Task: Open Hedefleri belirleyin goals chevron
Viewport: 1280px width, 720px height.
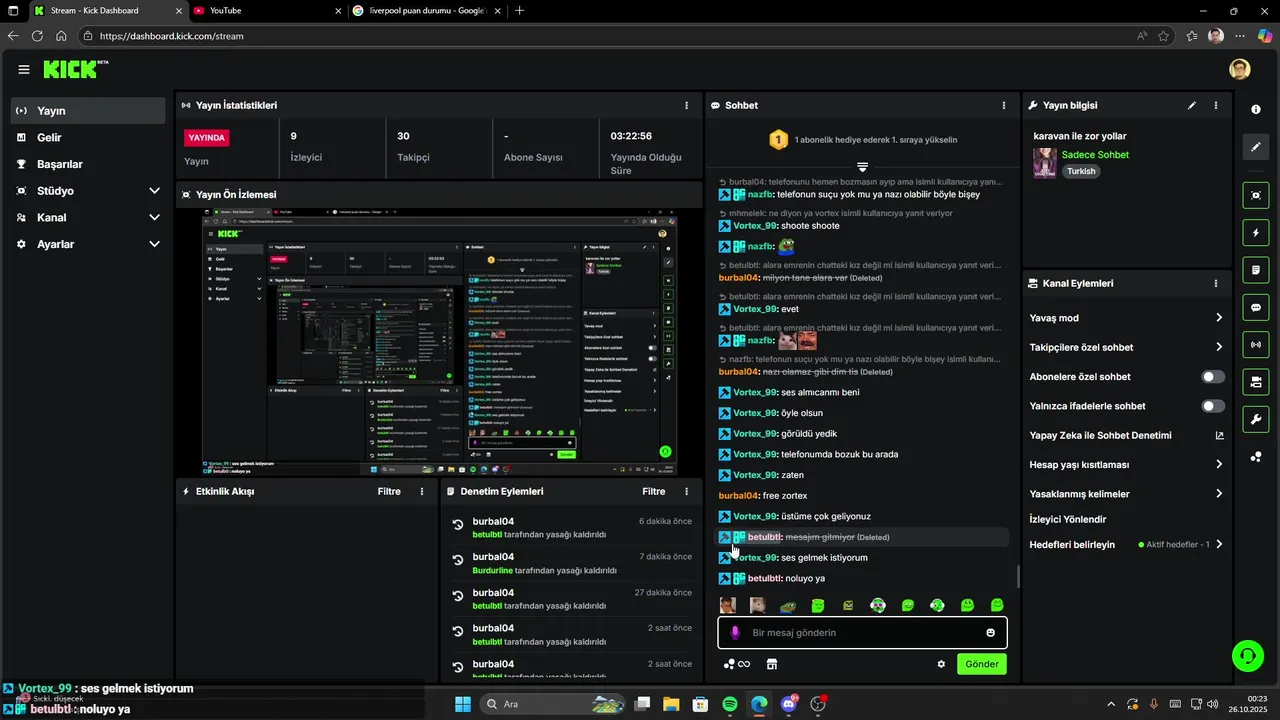Action: click(1219, 545)
